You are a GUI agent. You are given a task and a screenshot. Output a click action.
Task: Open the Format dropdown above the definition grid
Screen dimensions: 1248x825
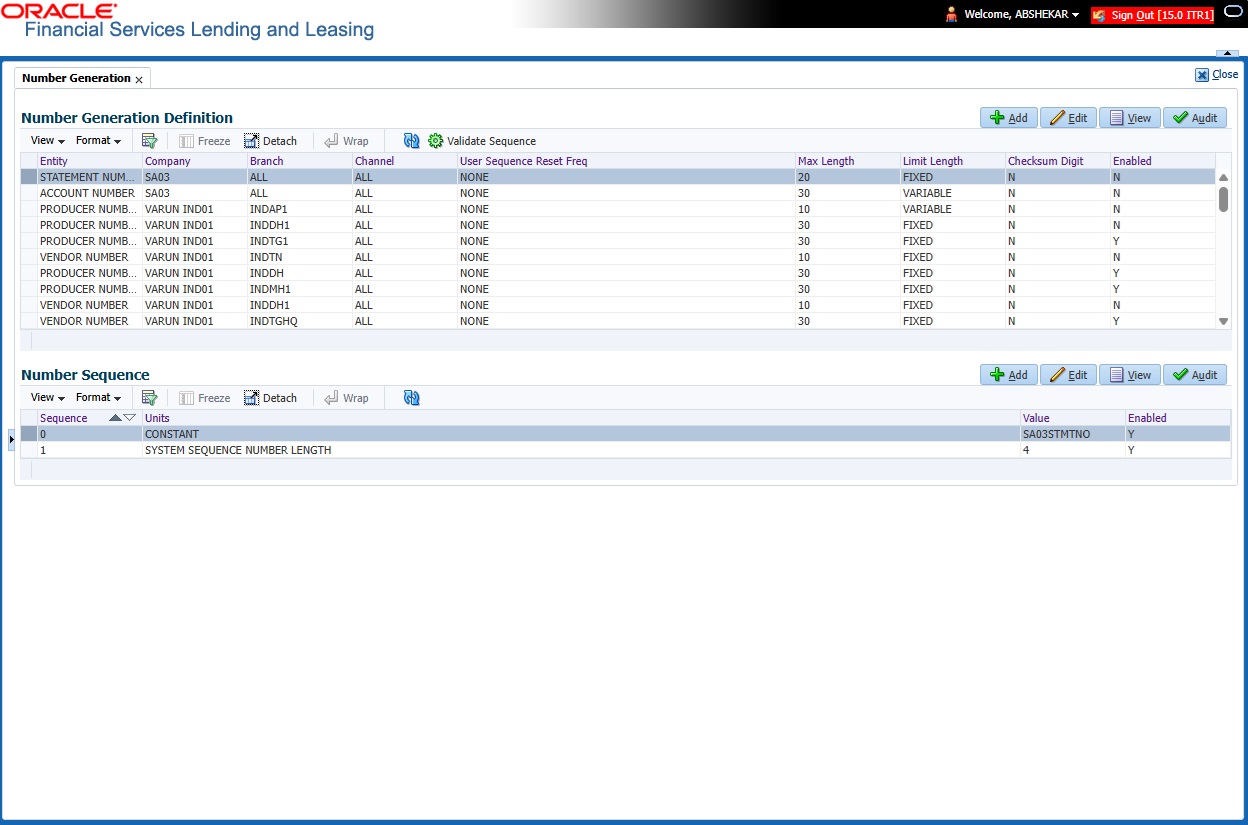[96, 140]
